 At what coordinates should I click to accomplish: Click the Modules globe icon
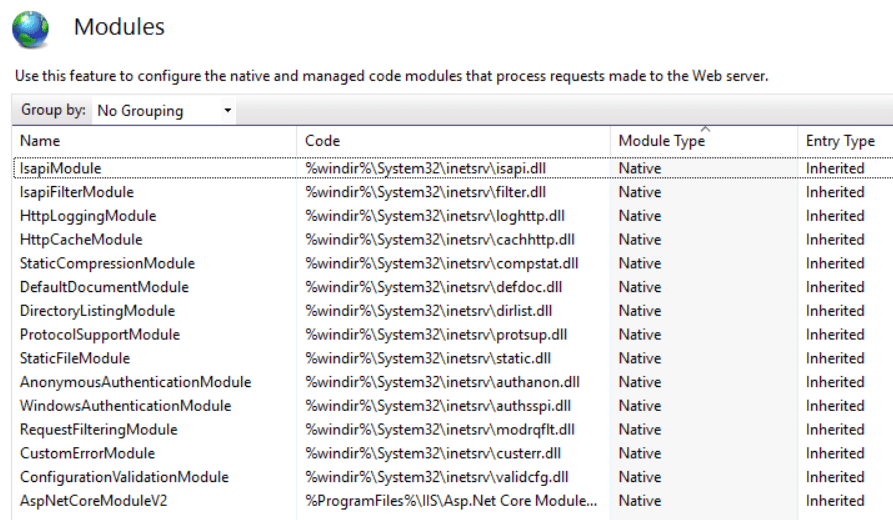29,28
